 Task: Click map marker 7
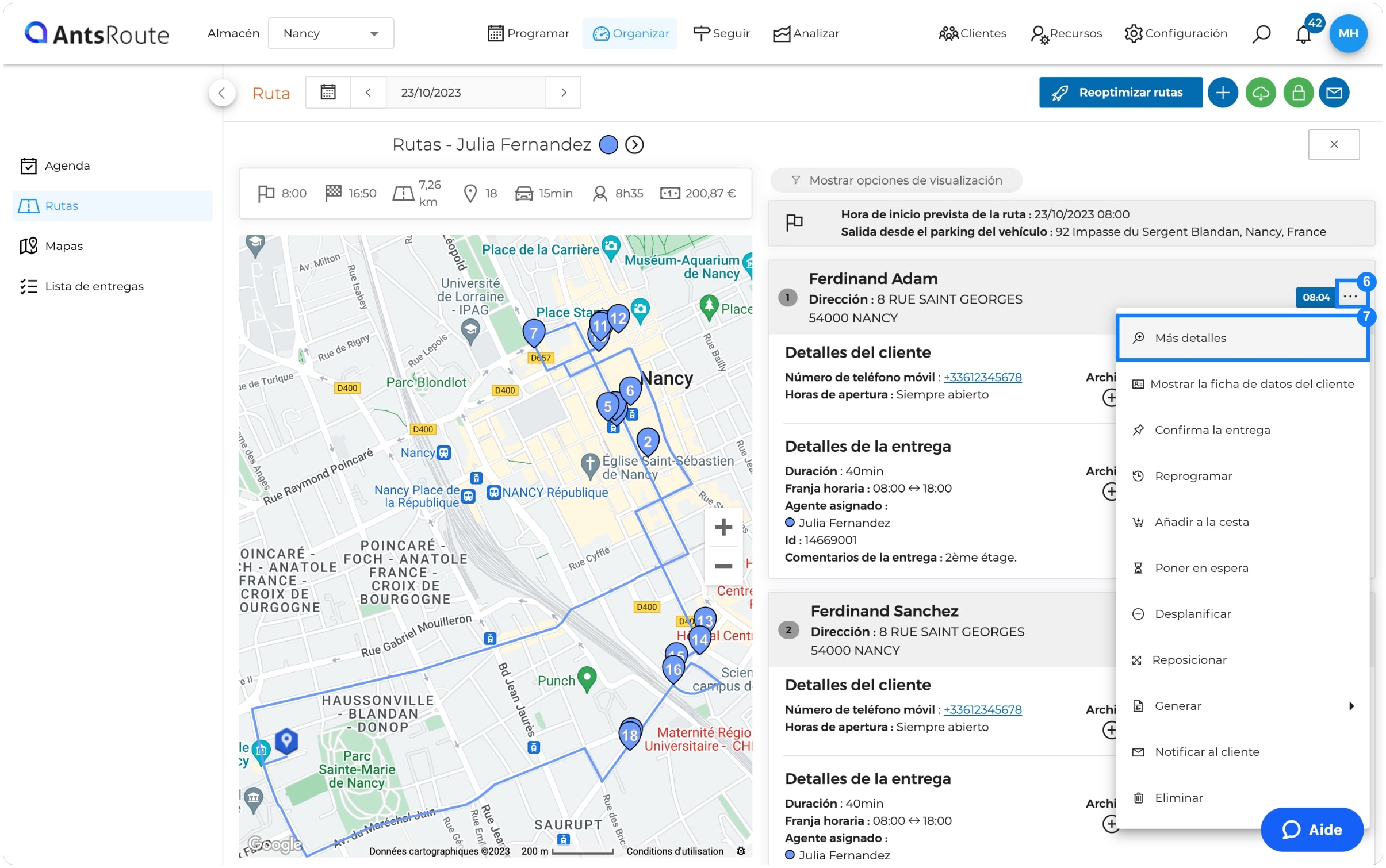[533, 333]
